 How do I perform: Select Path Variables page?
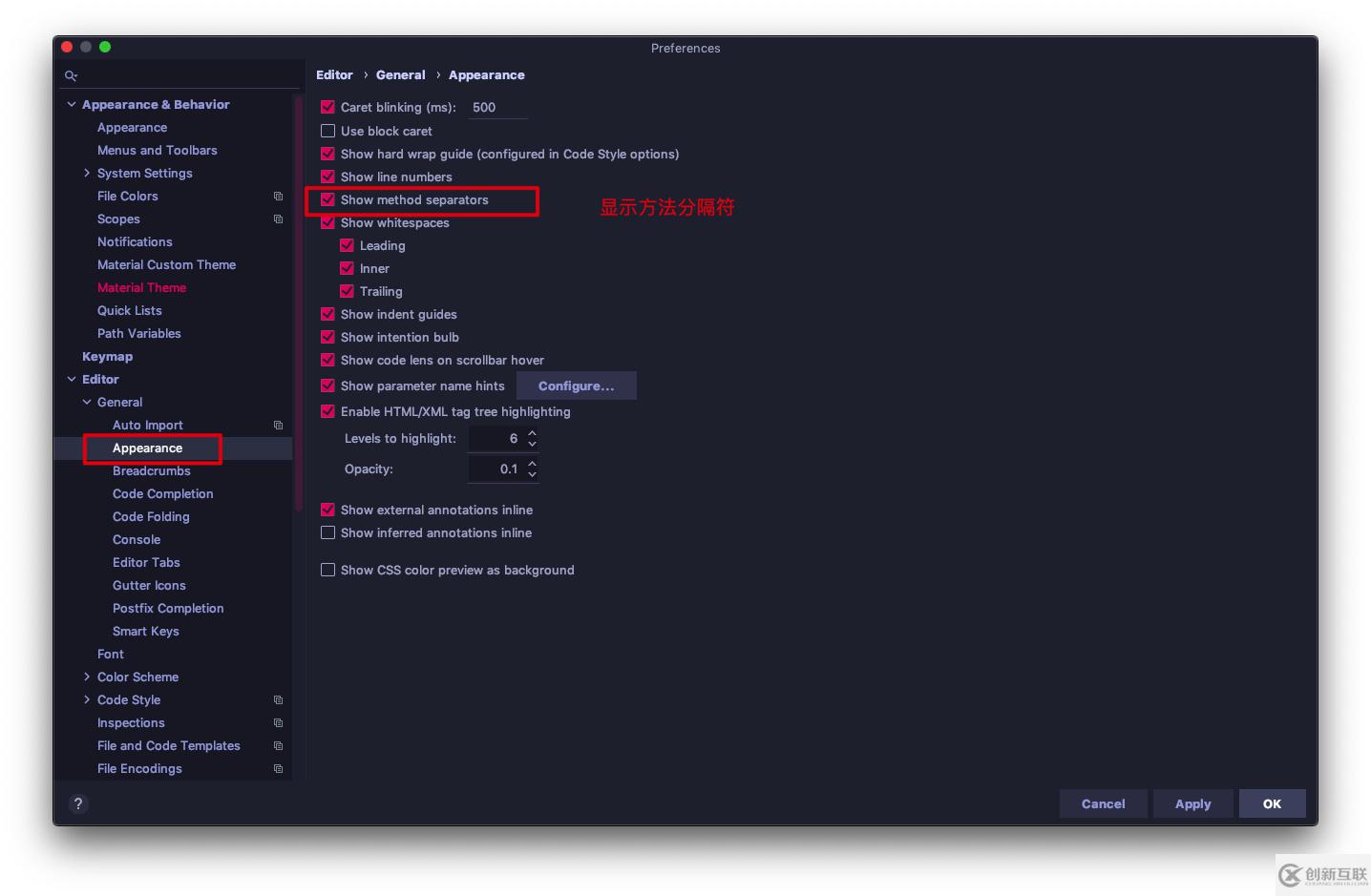(x=139, y=333)
